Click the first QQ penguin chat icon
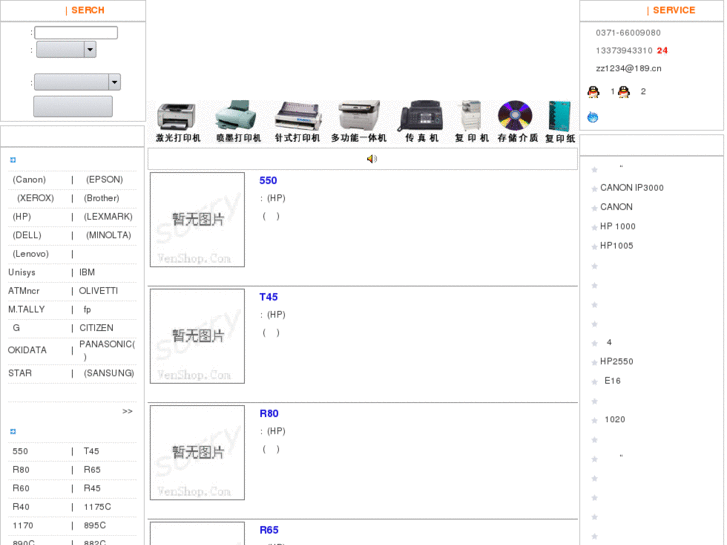This screenshot has width=727, height=545. 593,92
